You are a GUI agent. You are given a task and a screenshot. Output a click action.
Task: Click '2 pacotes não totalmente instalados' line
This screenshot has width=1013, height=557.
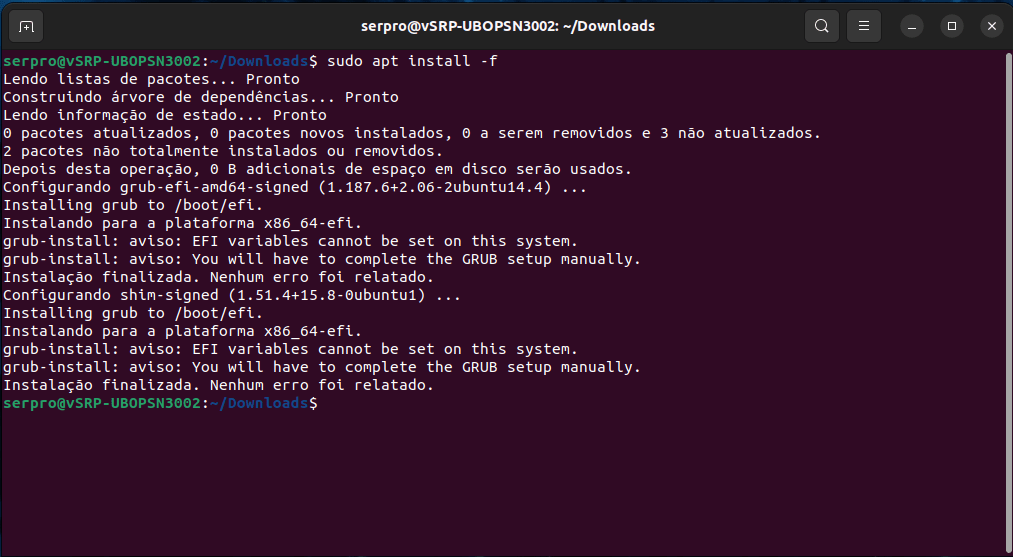coord(223,151)
